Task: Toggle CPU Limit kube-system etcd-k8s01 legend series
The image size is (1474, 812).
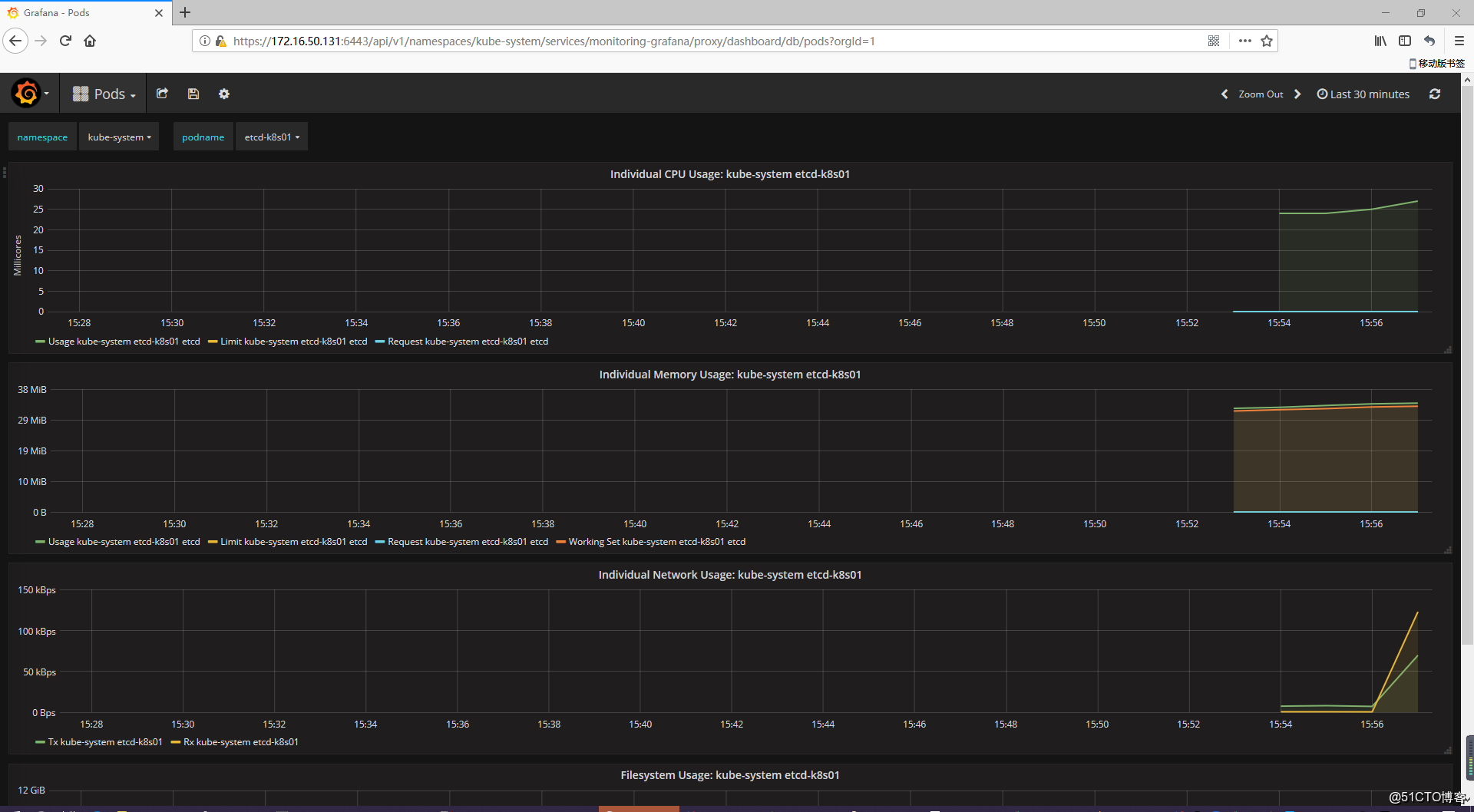Action: tap(293, 342)
